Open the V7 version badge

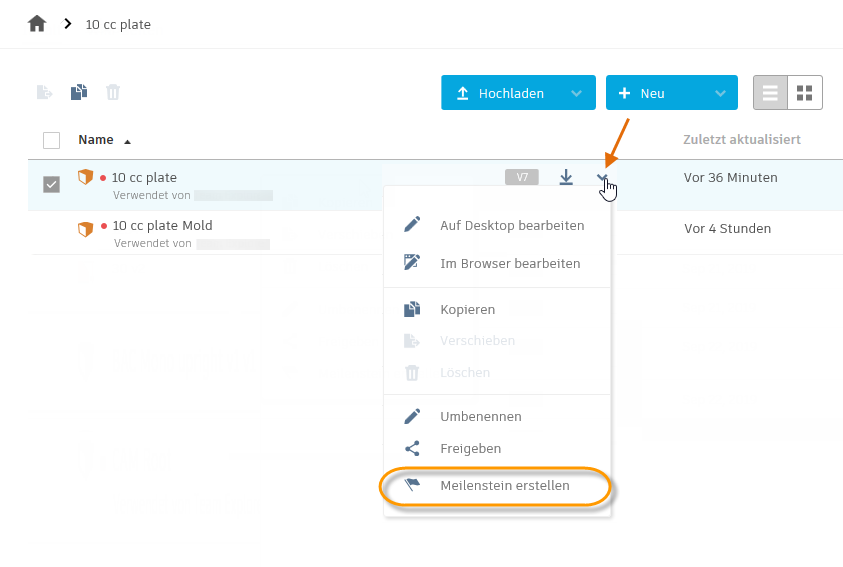pos(522,178)
